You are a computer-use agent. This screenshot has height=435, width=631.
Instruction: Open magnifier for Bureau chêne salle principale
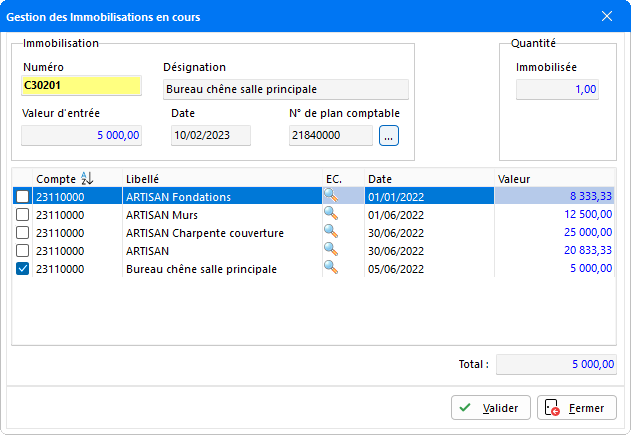[330, 269]
